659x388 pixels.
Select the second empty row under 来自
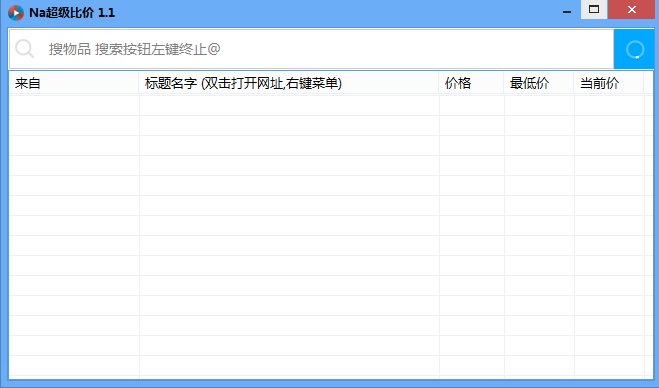pos(74,126)
